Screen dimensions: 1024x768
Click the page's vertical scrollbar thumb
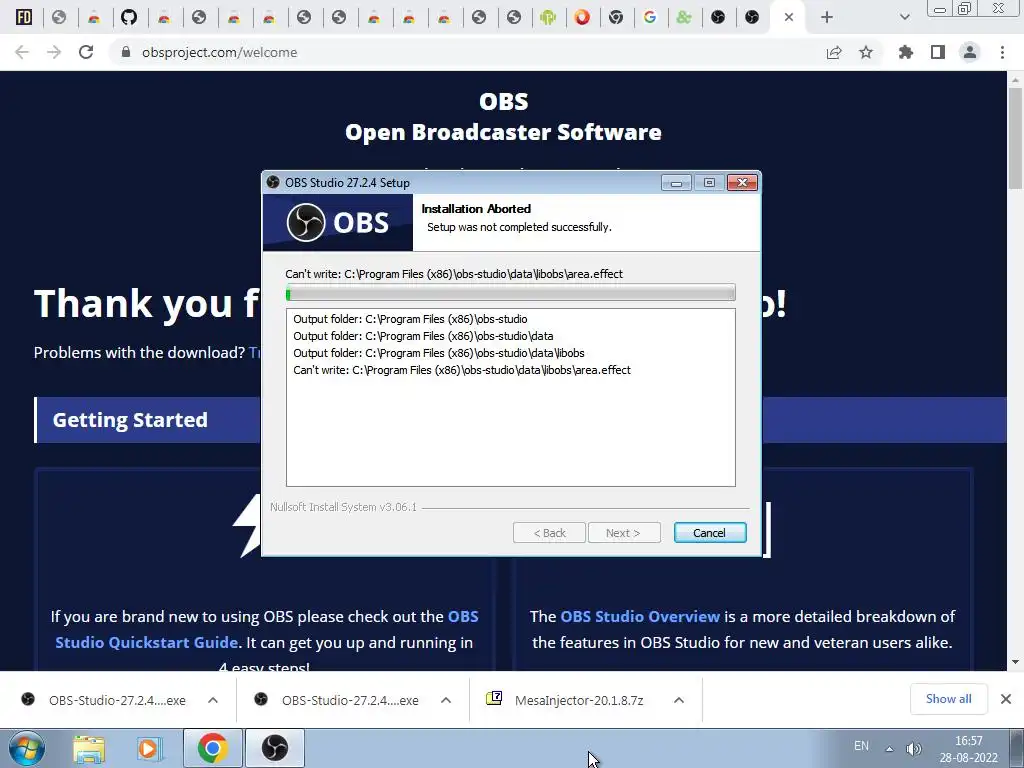[1015, 137]
